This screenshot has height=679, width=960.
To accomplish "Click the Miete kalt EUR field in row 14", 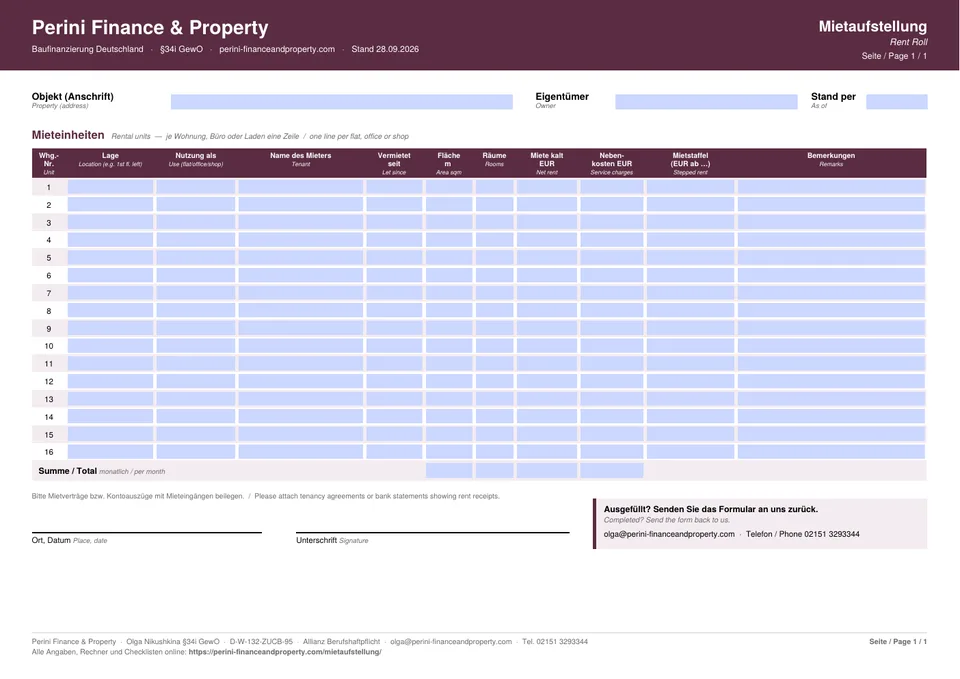I will [x=547, y=417].
